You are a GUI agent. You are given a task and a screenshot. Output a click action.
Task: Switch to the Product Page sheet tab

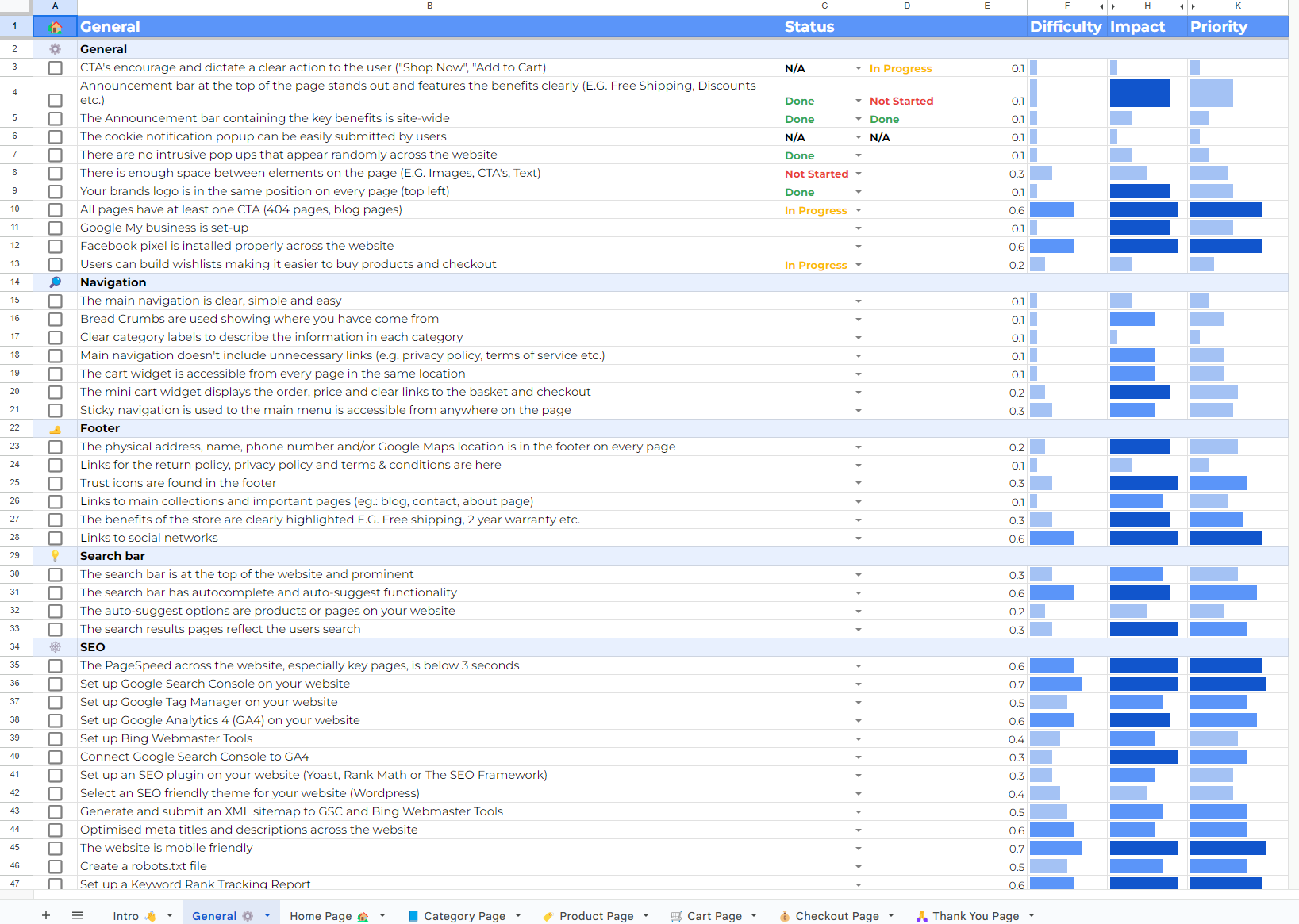point(588,915)
